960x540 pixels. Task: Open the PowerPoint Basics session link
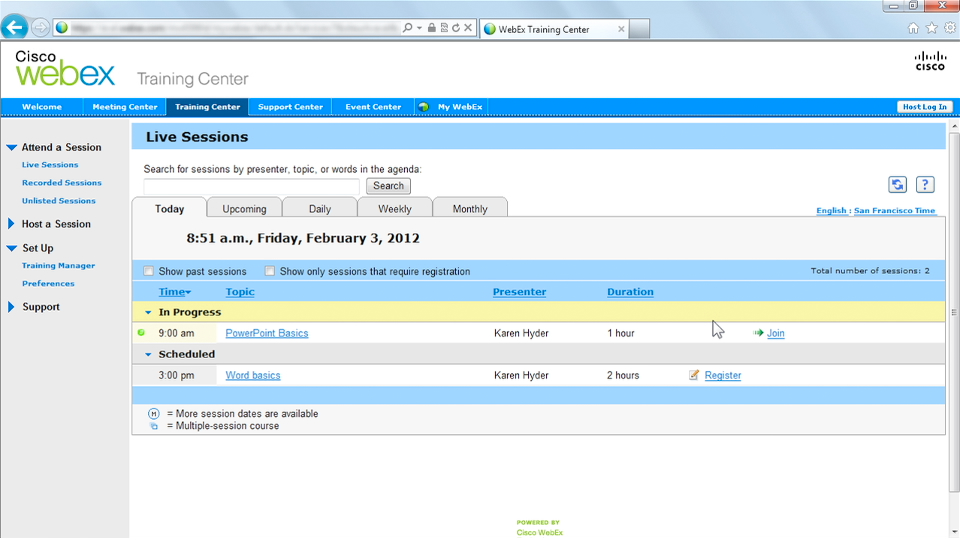click(x=267, y=333)
